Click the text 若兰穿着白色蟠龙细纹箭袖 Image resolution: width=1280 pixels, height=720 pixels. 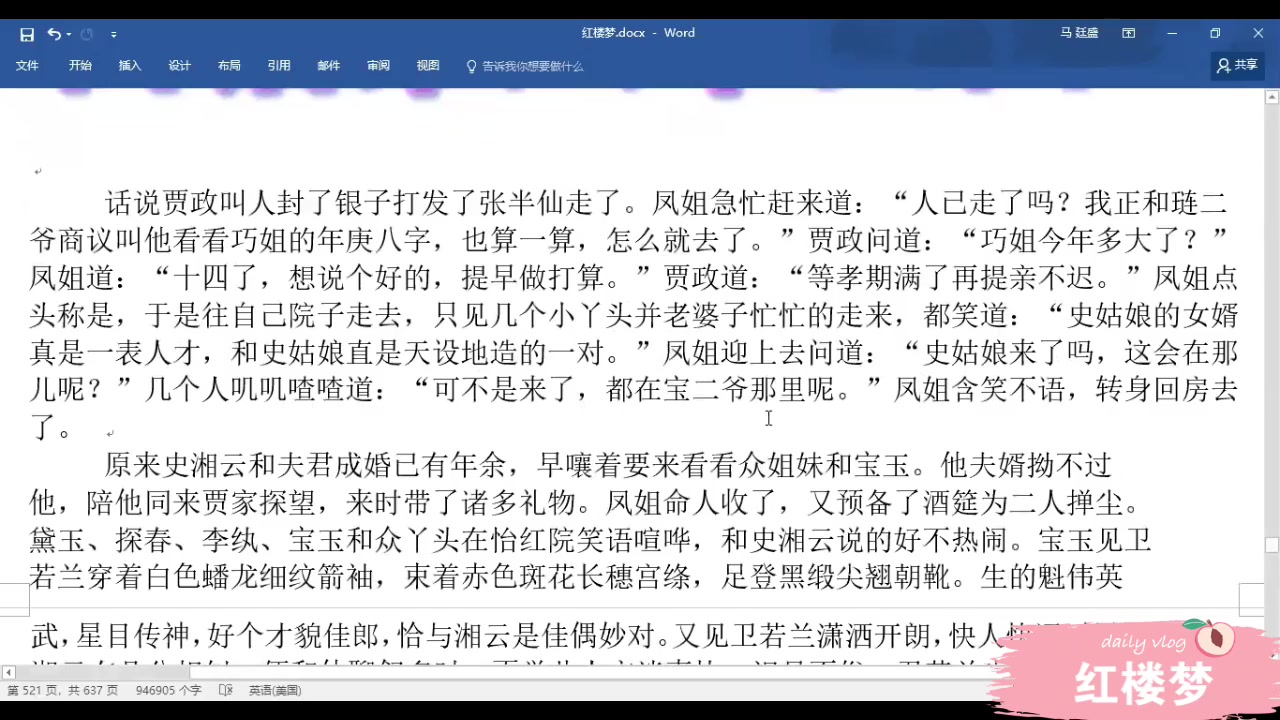coord(203,577)
